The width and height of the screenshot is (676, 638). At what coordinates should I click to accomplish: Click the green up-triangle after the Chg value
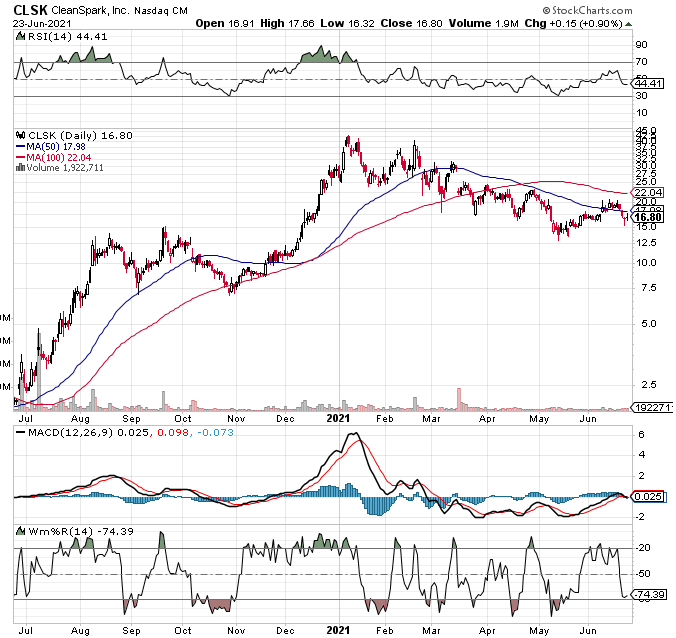click(629, 24)
